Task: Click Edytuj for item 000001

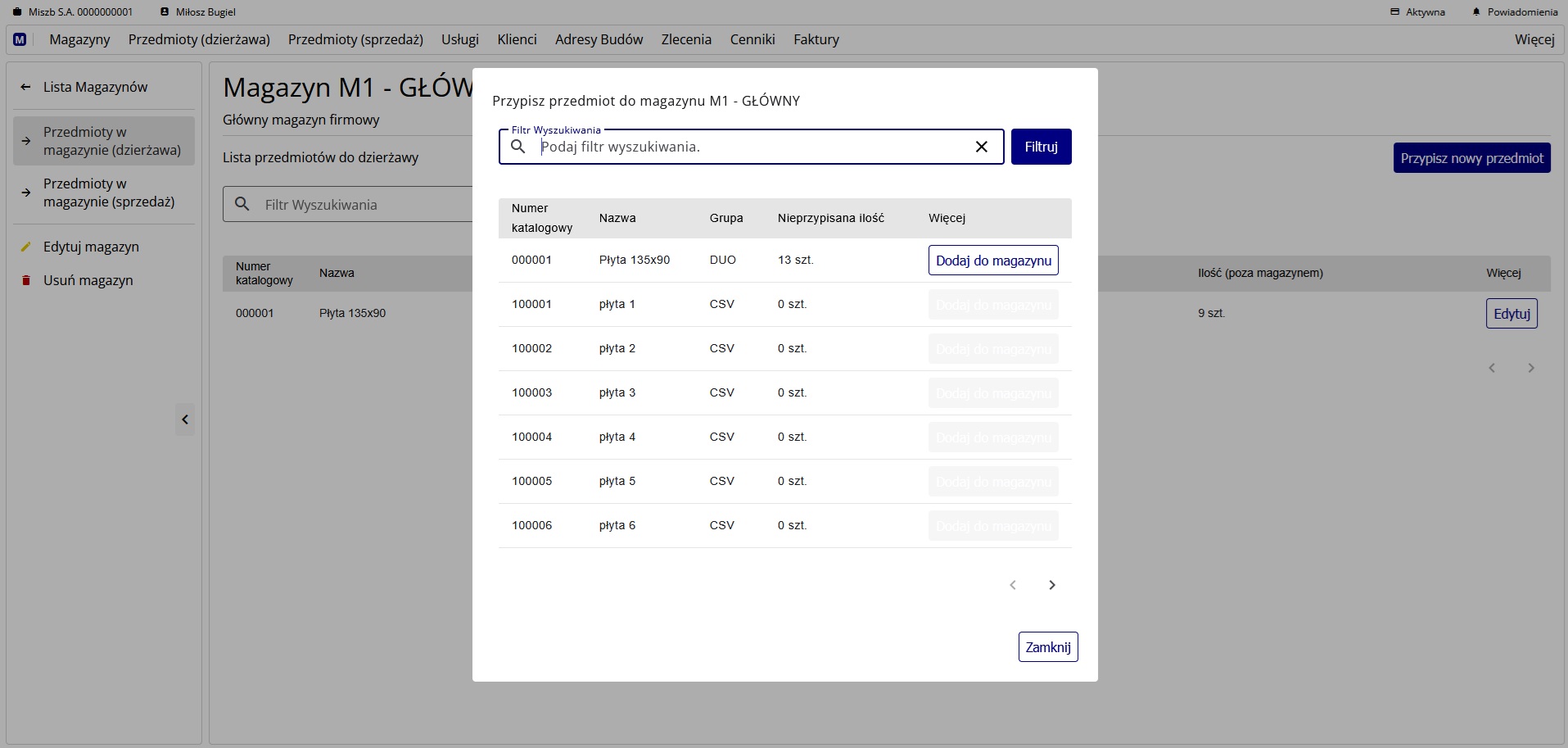Action: (x=1511, y=314)
